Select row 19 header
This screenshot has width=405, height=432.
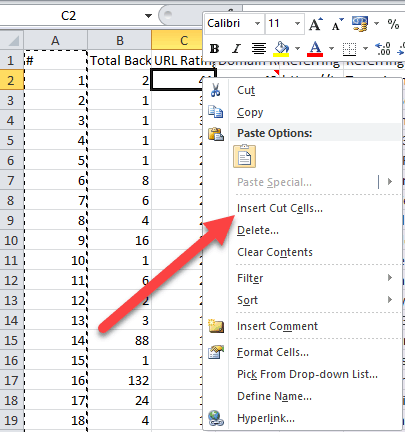point(11,420)
